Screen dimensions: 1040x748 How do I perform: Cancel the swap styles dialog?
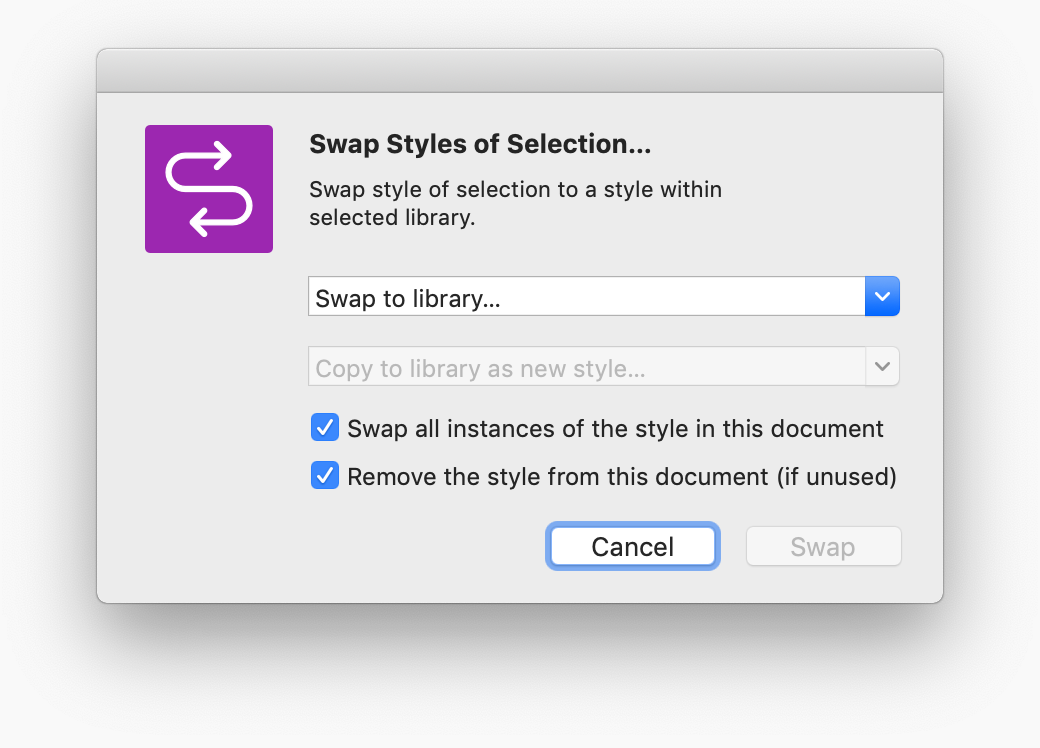[x=633, y=546]
